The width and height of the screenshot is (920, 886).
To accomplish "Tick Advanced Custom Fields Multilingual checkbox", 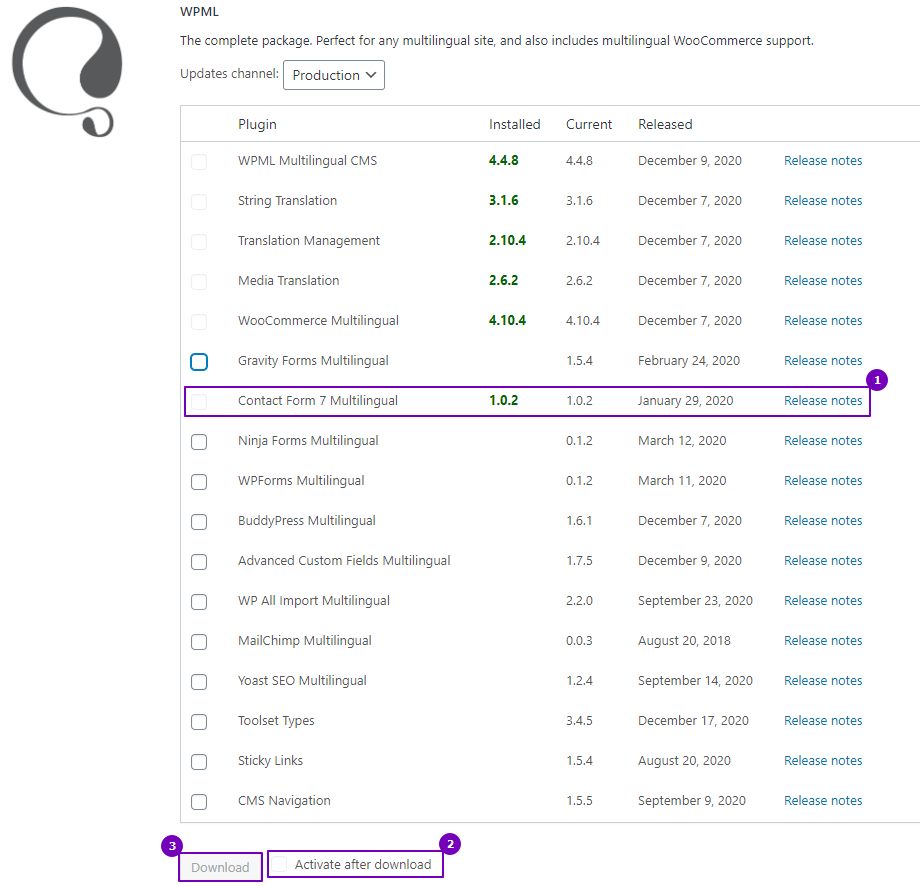I will click(199, 562).
